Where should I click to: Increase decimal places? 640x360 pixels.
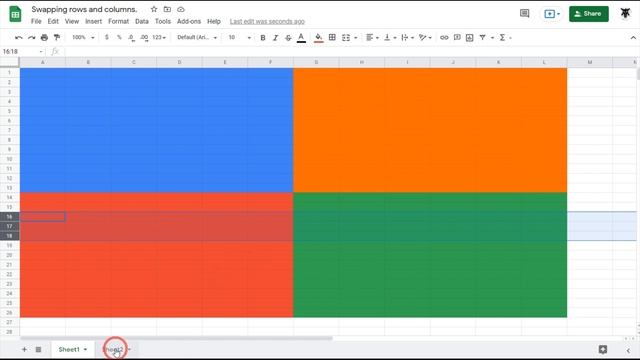click(144, 38)
